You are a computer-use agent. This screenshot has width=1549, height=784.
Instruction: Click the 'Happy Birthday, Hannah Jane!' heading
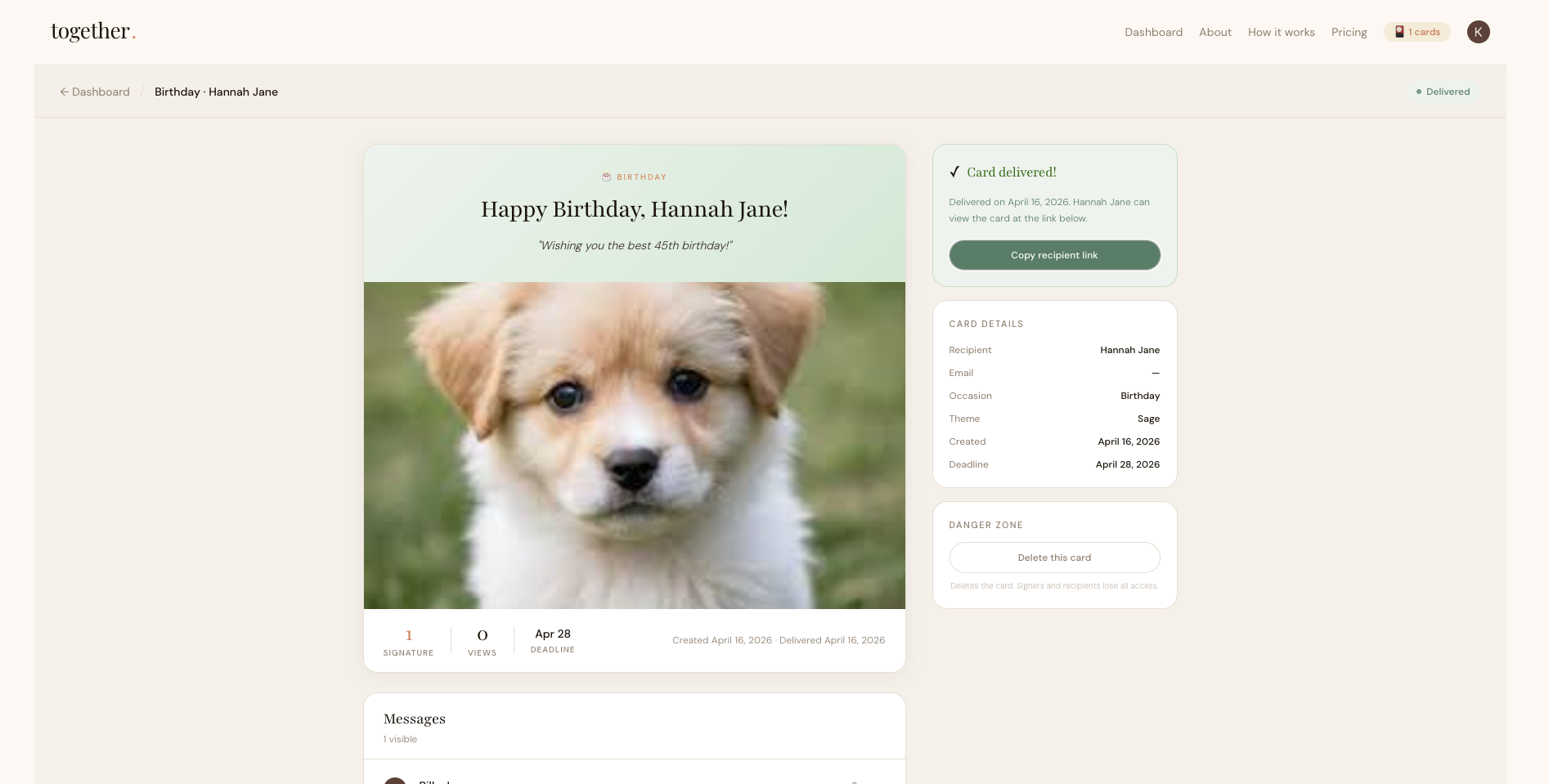[x=635, y=209]
